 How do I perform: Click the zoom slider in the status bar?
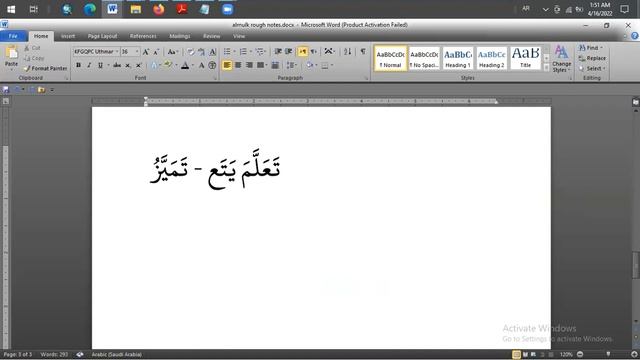click(x=608, y=354)
